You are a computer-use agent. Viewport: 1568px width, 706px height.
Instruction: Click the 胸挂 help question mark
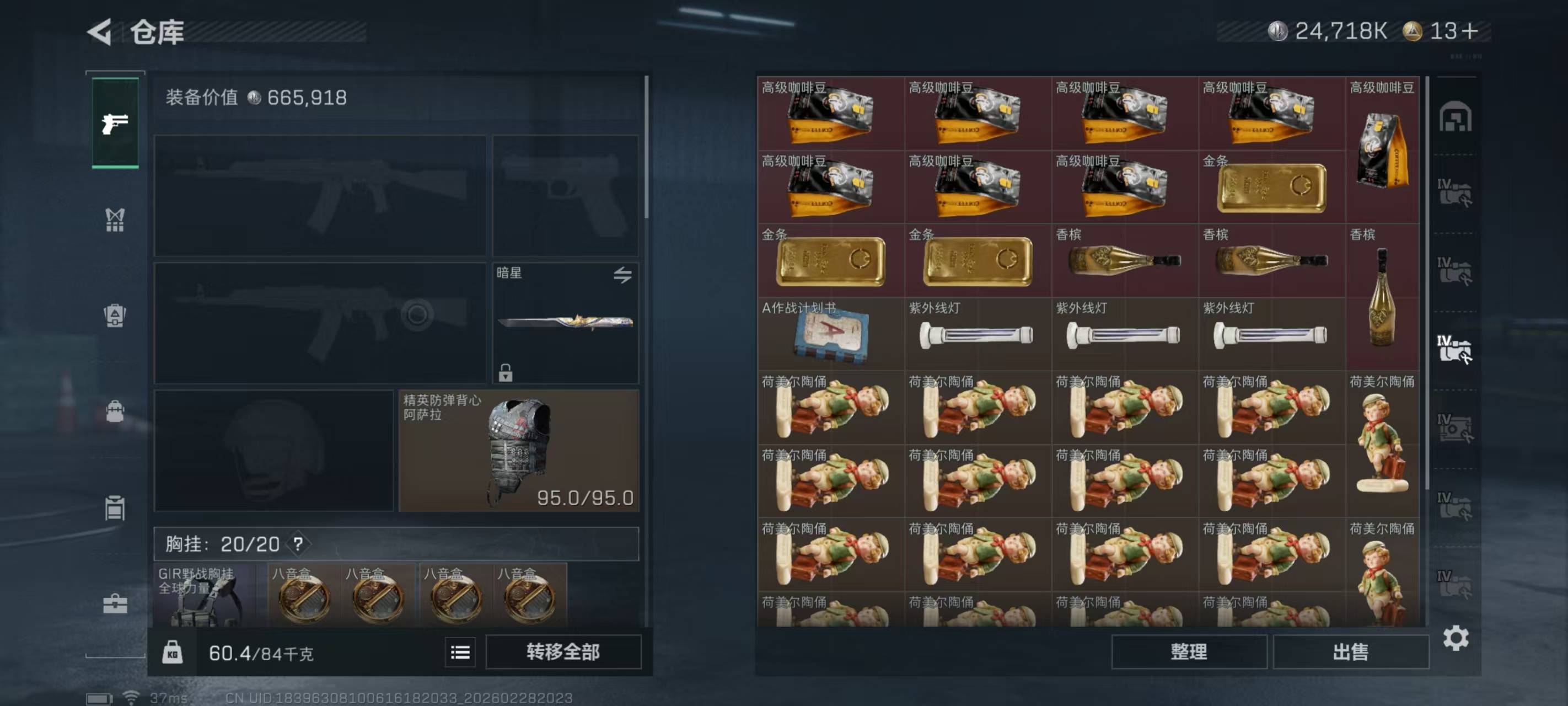[298, 543]
